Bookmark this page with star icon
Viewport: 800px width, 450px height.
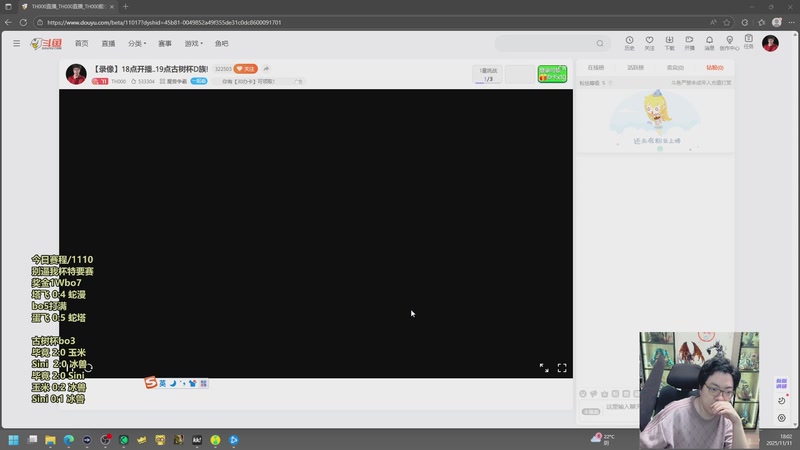coord(727,22)
